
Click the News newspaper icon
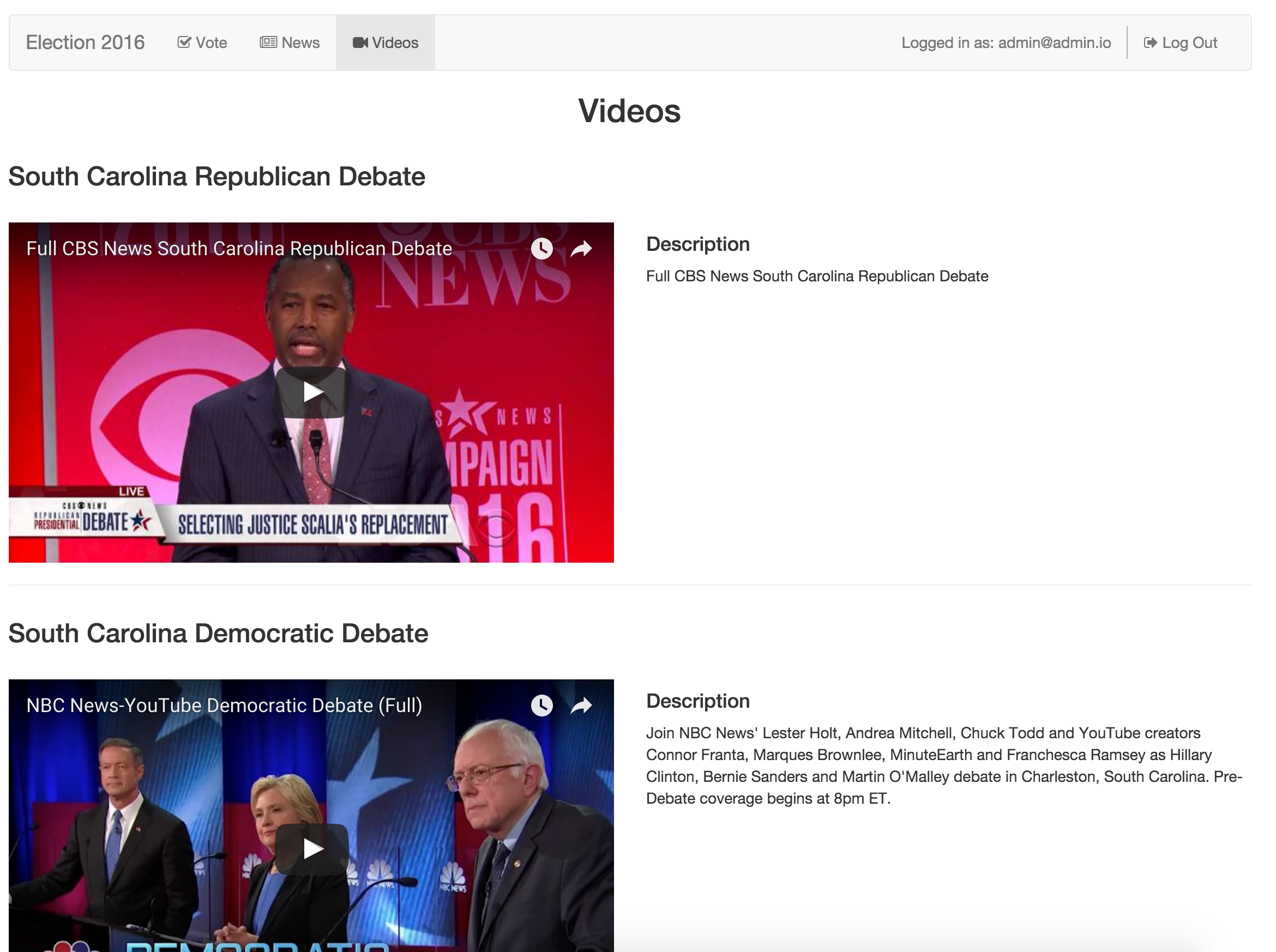click(268, 42)
